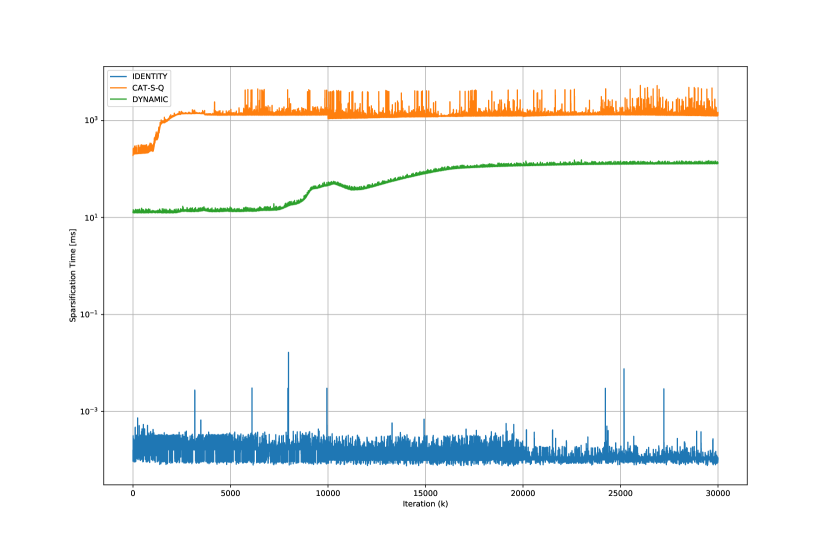Click the x-axis tick label 10000

point(328,493)
